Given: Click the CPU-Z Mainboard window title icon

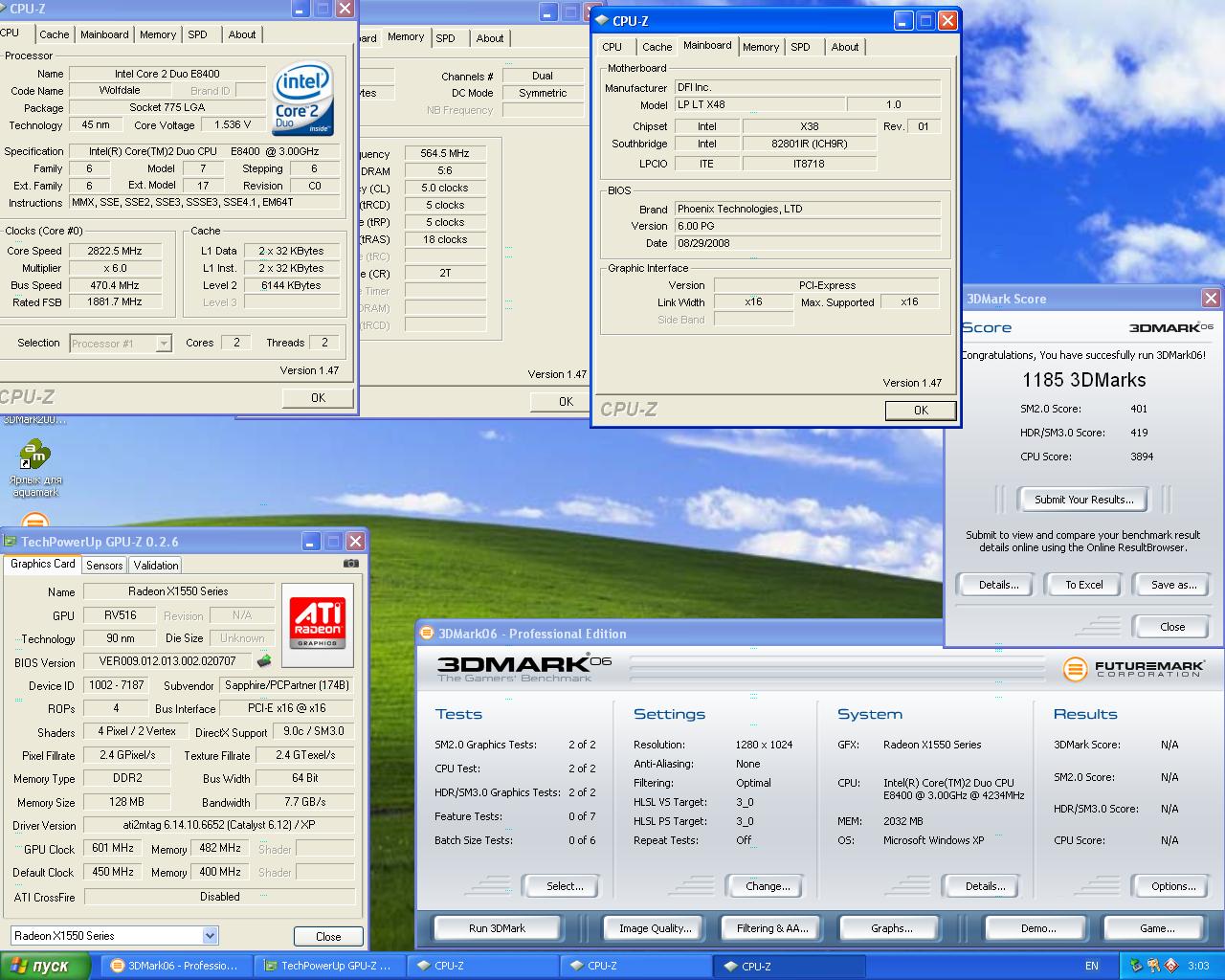Looking at the screenshot, I should (x=601, y=20).
